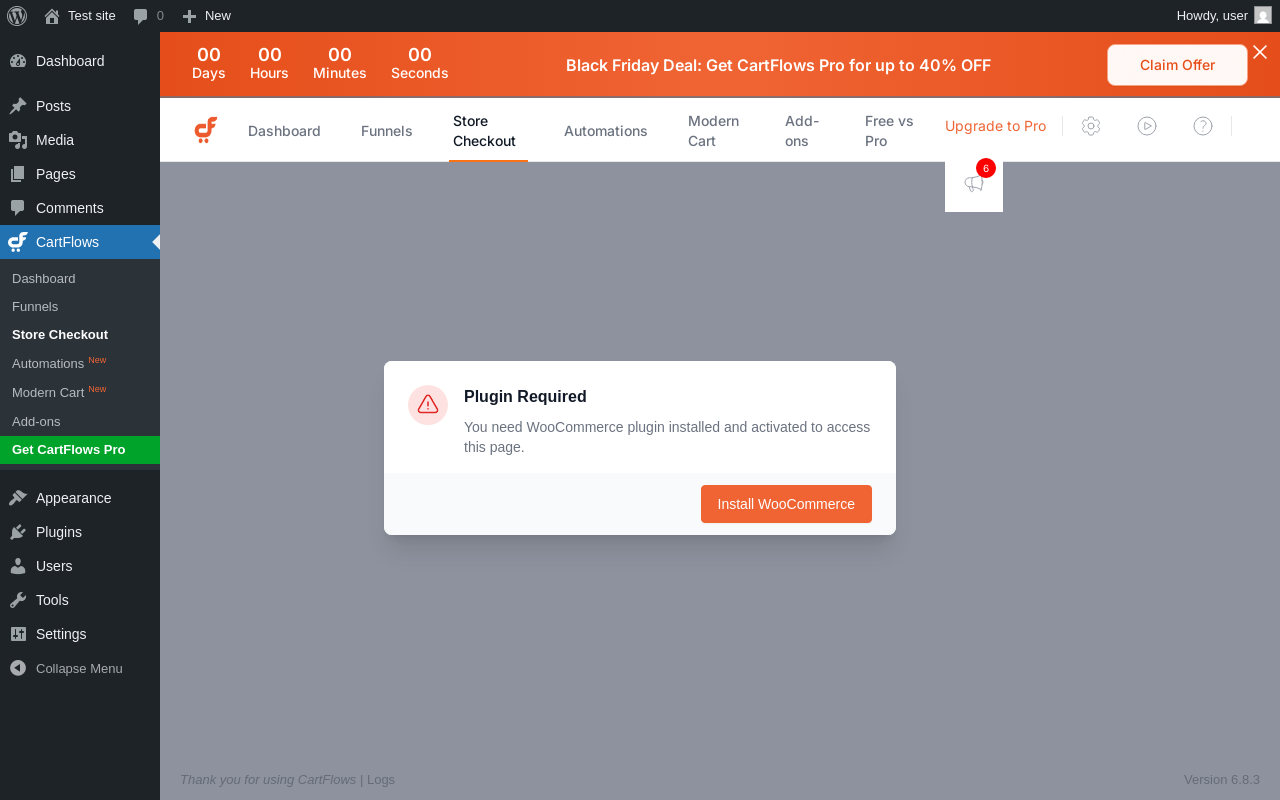Click the countdown Seconds value
1280x800 pixels.
[420, 55]
